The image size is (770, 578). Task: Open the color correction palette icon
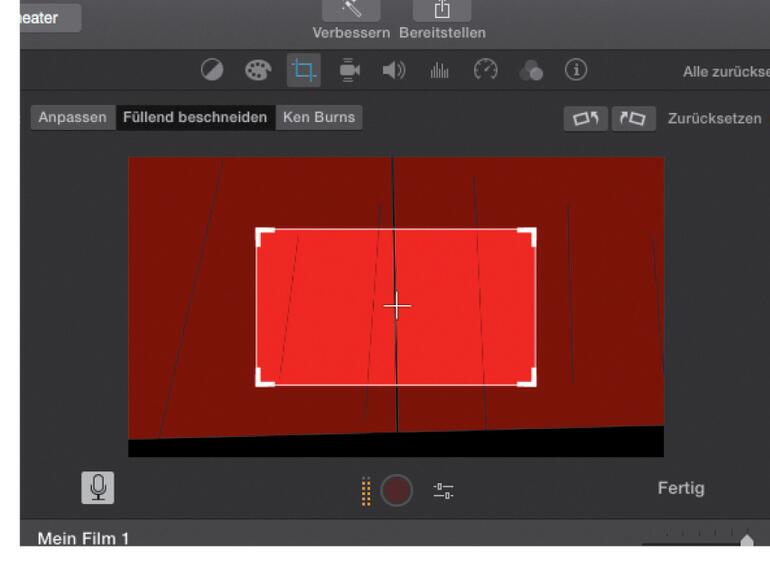(258, 70)
